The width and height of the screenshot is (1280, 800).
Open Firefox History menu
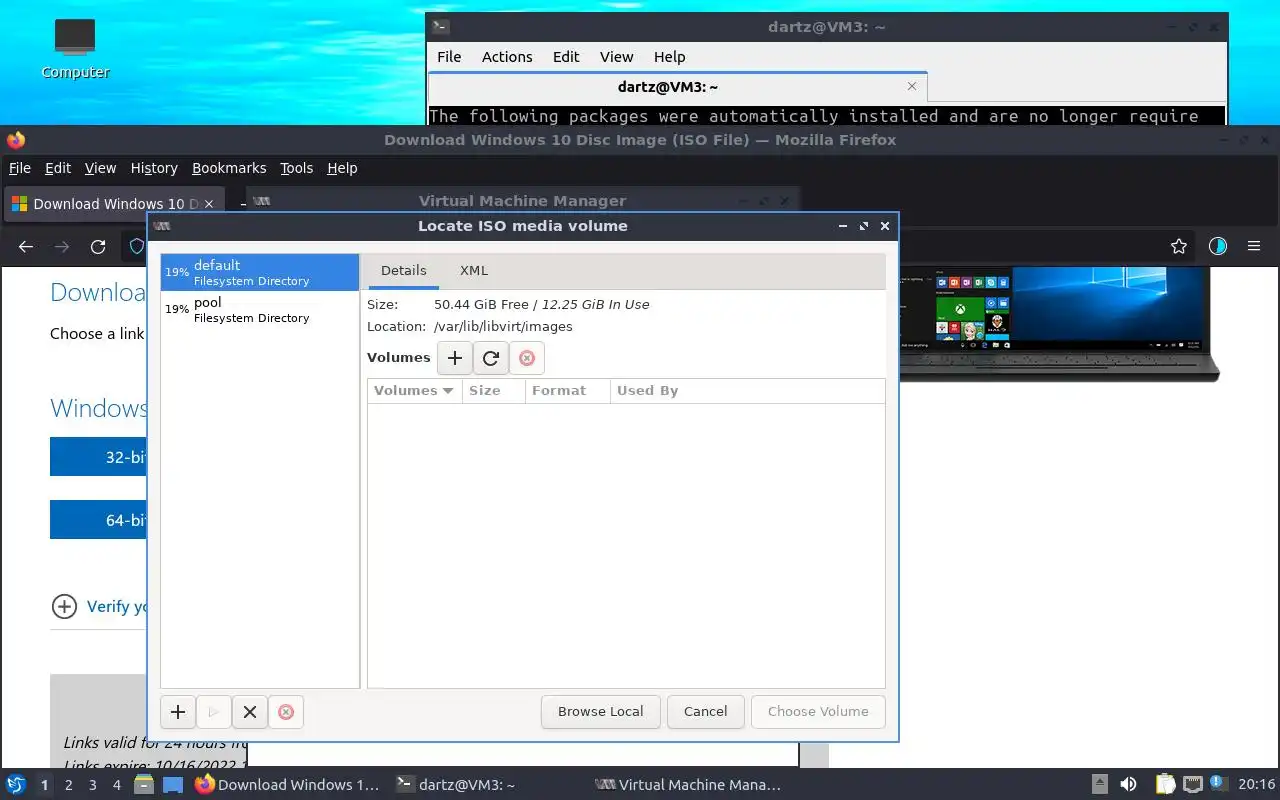154,168
